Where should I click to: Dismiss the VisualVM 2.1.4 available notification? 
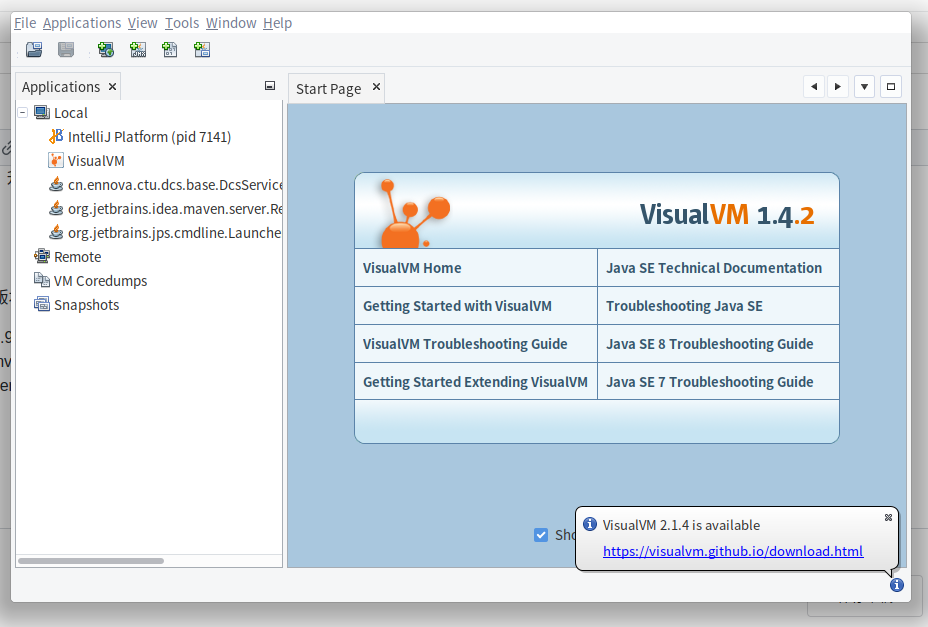pos(888,517)
